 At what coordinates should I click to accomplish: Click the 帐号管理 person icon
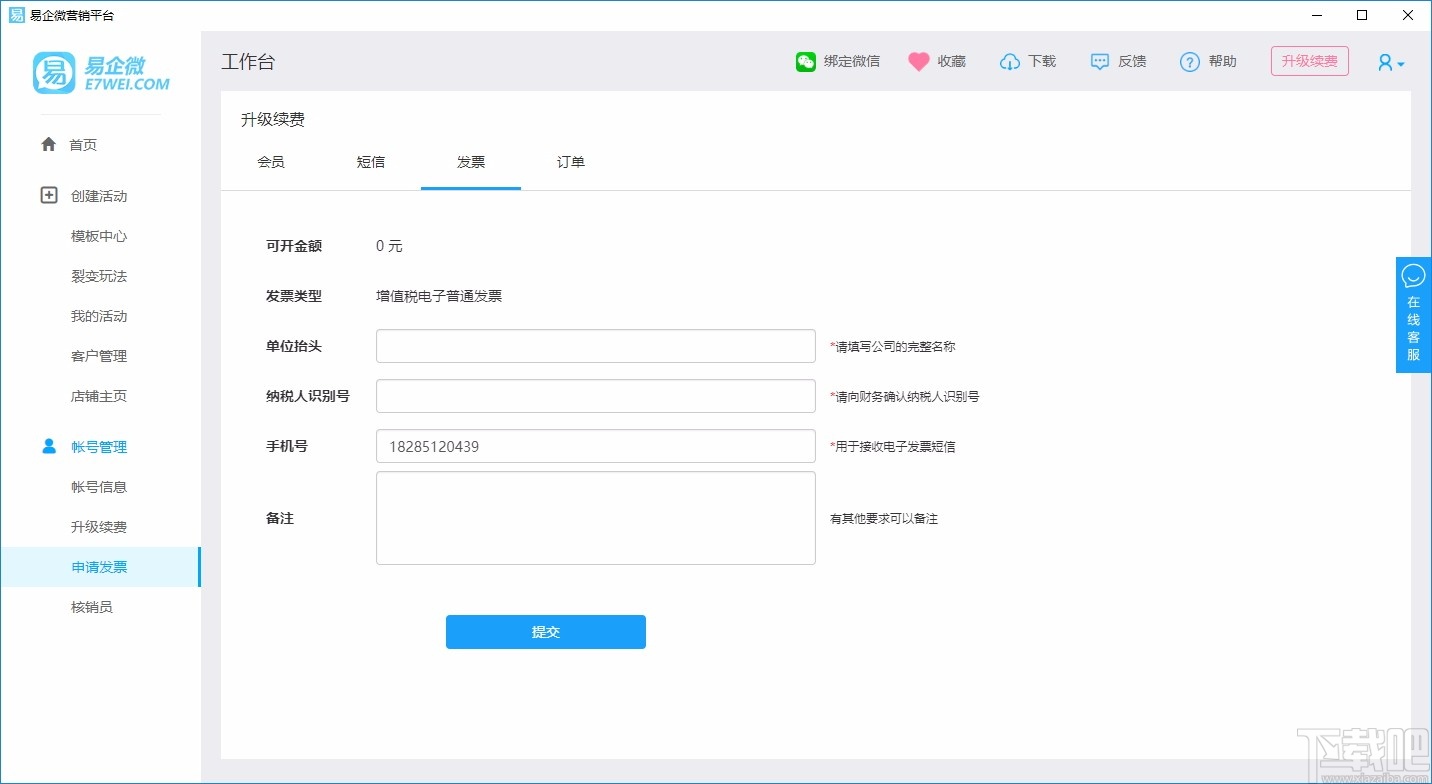[x=48, y=446]
